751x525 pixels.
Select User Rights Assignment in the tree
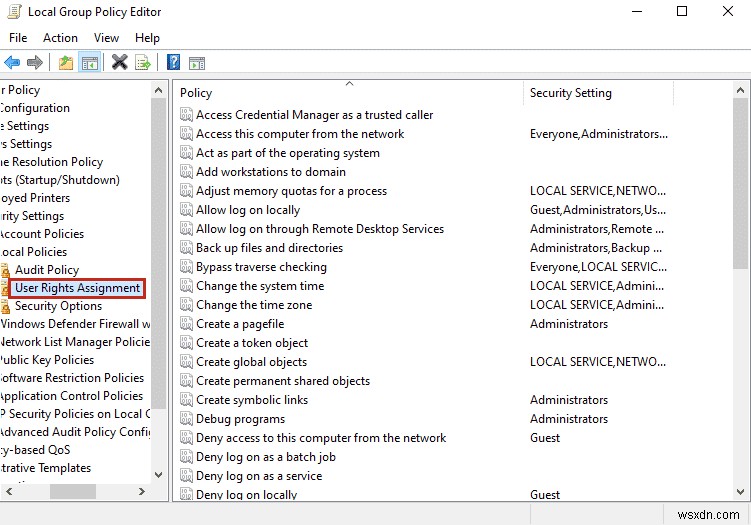point(77,288)
